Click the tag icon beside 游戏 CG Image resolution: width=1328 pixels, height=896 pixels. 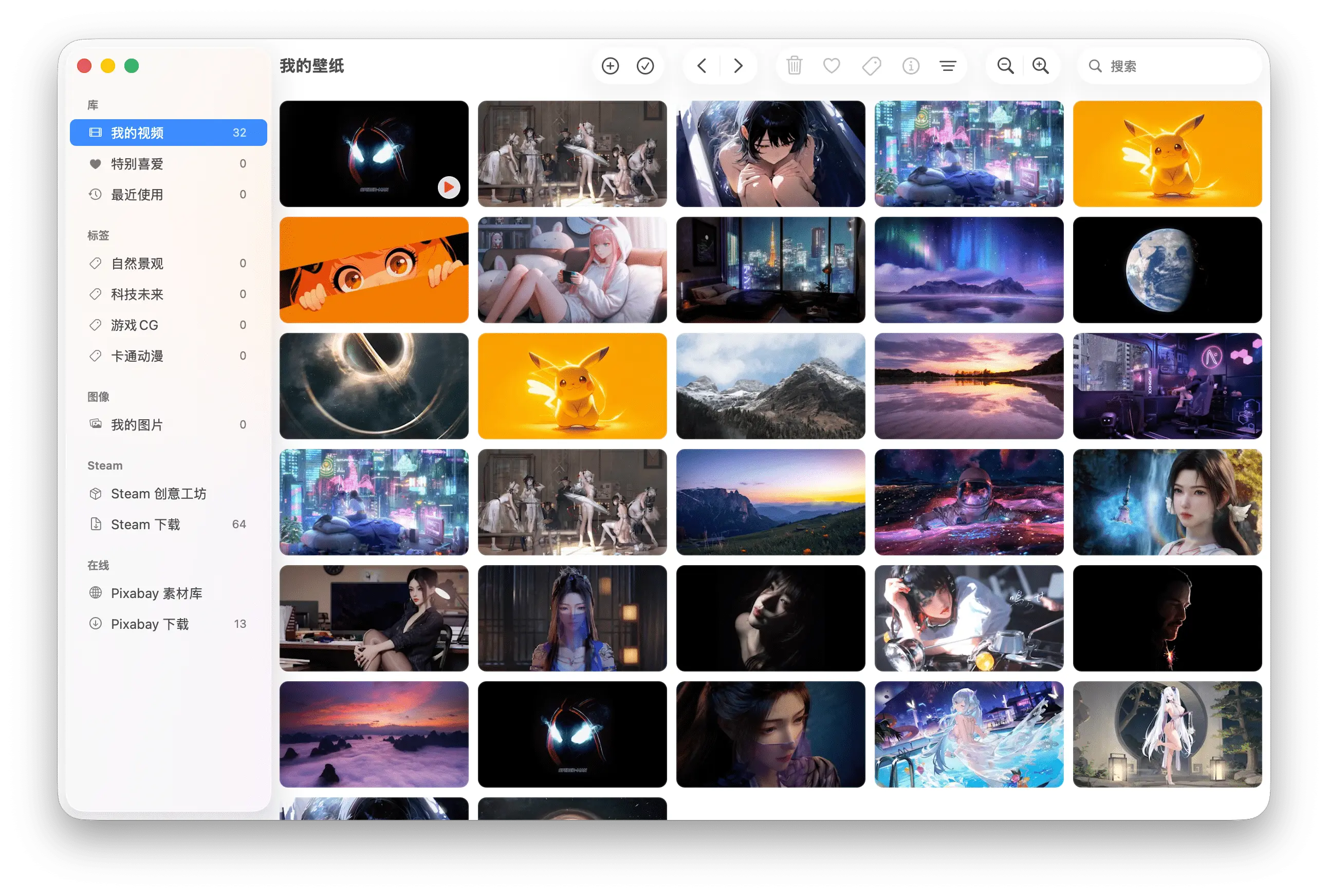click(96, 325)
